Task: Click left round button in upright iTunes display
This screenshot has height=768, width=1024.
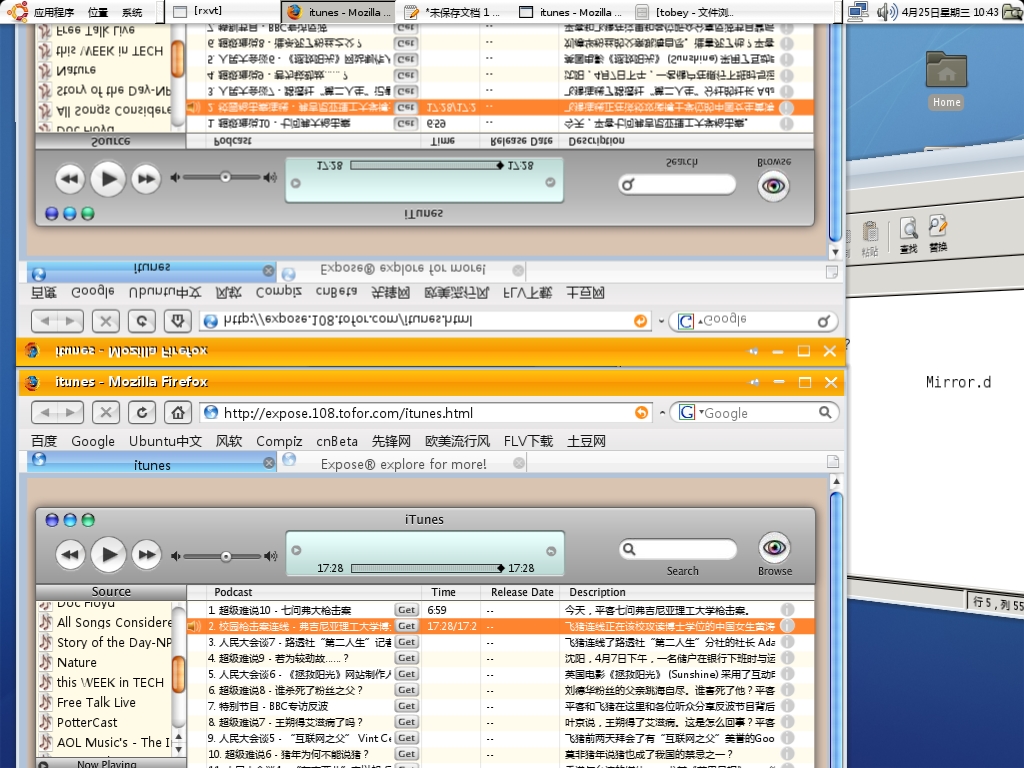Action: (296, 551)
